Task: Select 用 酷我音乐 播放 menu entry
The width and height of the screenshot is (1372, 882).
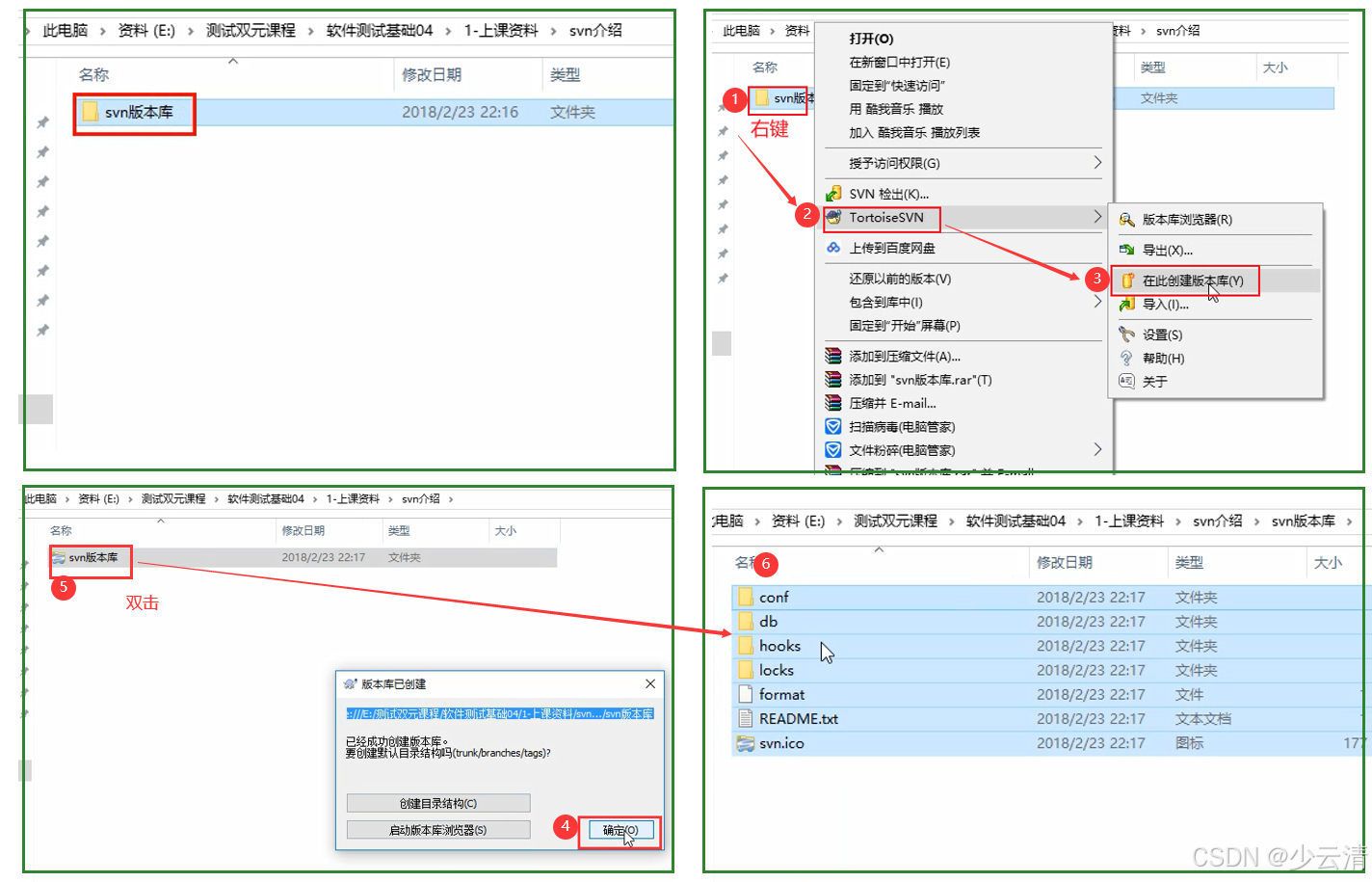Action: (896, 109)
